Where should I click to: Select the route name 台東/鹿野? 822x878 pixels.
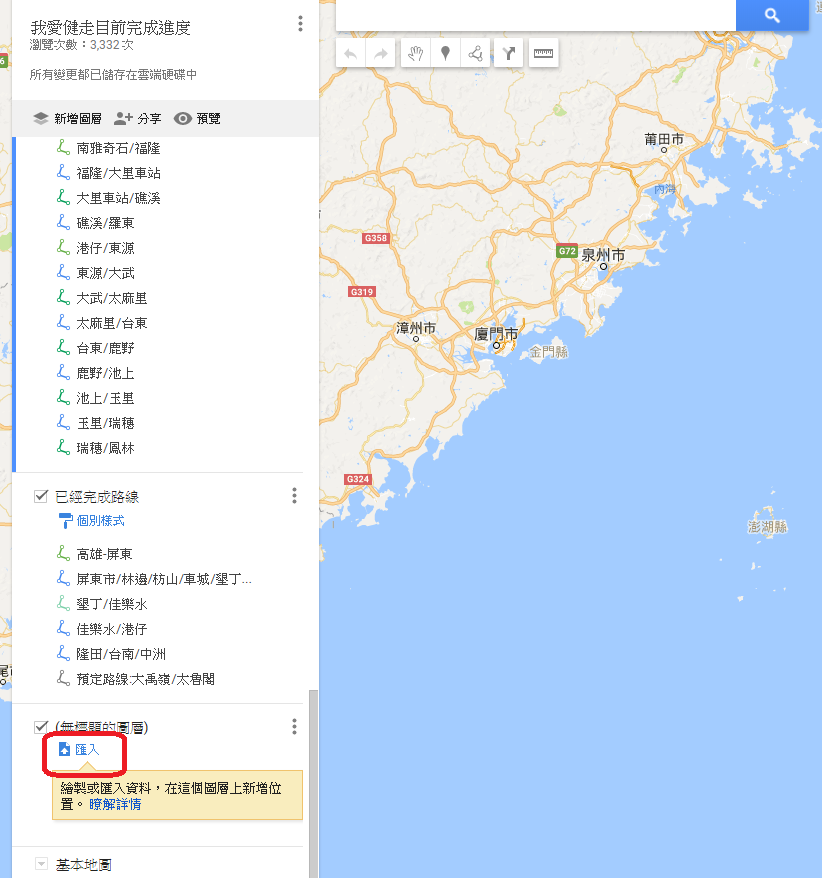click(105, 348)
